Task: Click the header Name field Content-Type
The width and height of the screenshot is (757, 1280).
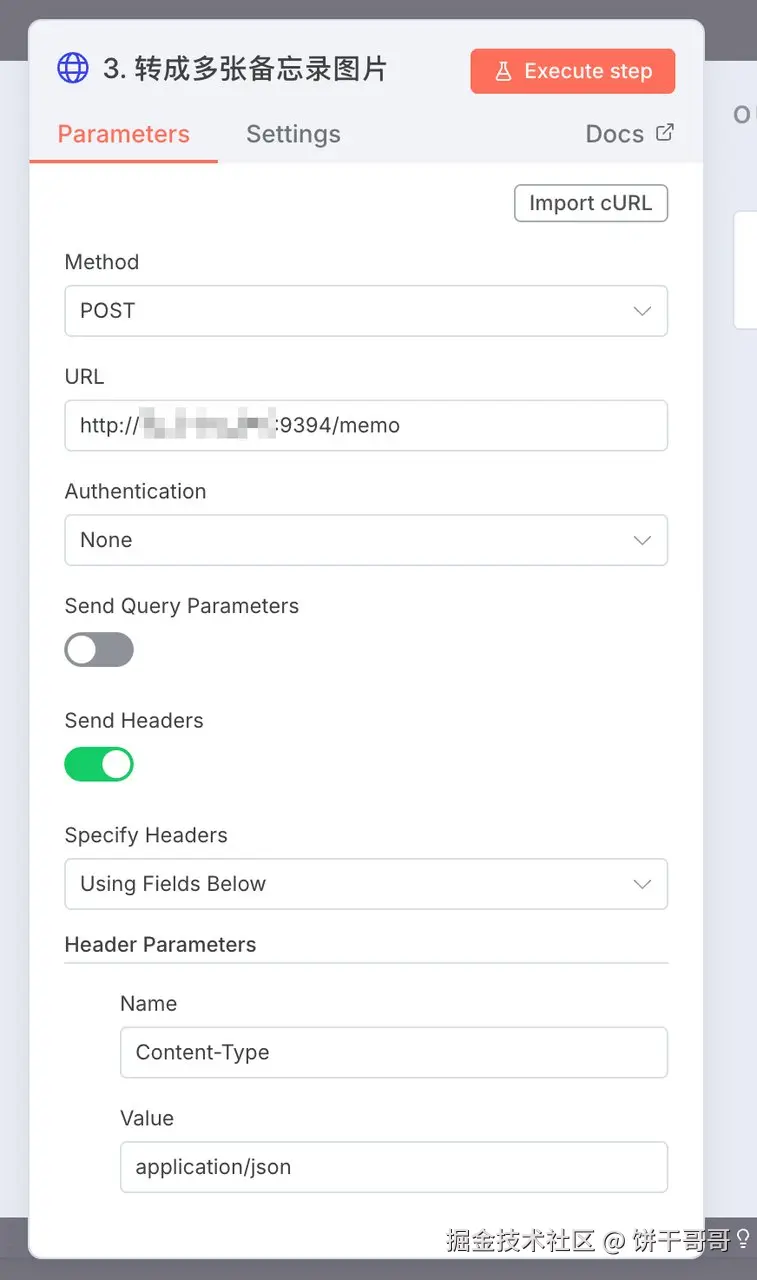Action: click(393, 1052)
